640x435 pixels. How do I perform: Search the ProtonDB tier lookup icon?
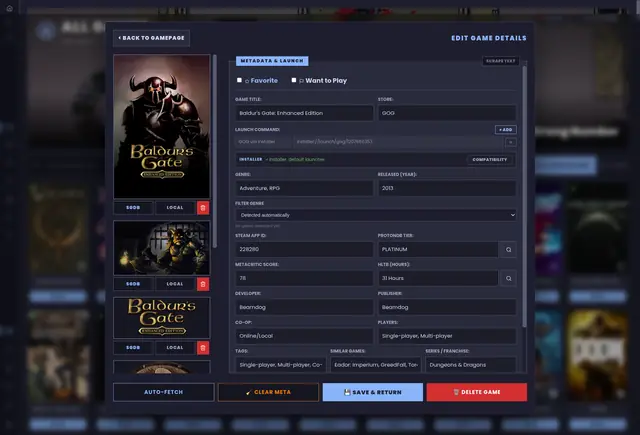pyautogui.click(x=508, y=249)
